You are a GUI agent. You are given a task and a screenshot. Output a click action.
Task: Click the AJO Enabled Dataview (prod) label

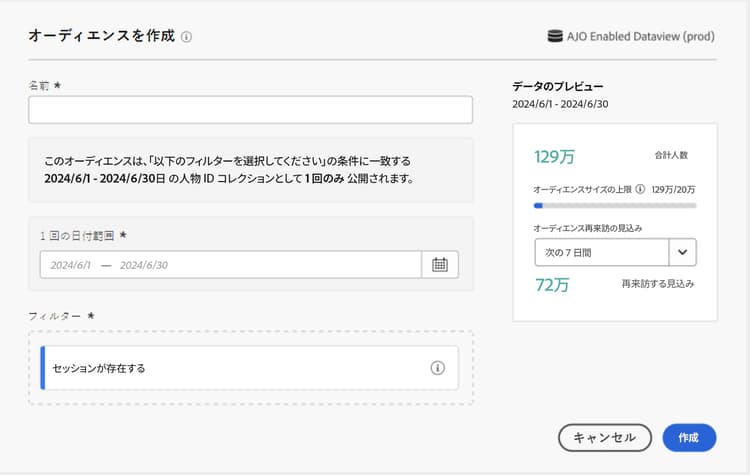pyautogui.click(x=640, y=36)
